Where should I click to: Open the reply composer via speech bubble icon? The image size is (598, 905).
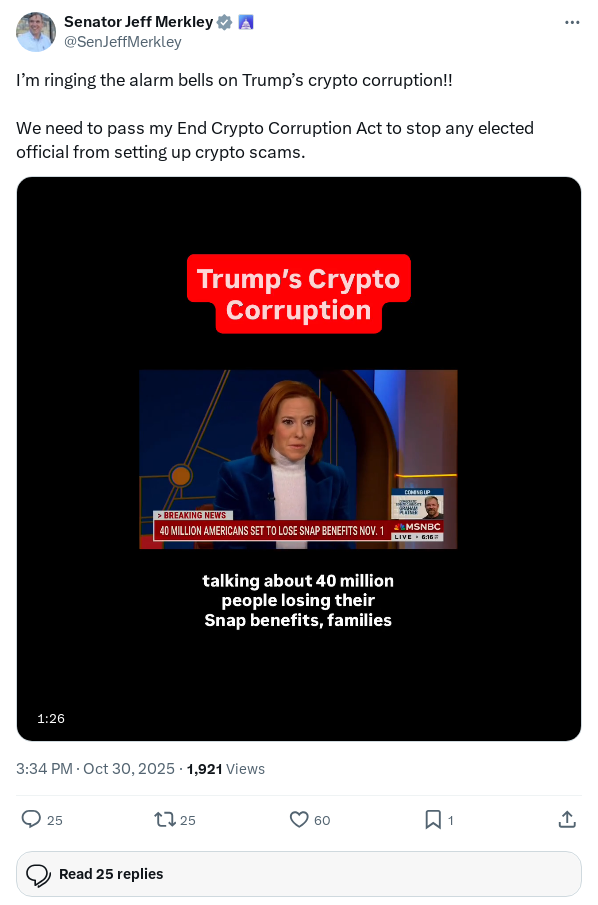(31, 819)
